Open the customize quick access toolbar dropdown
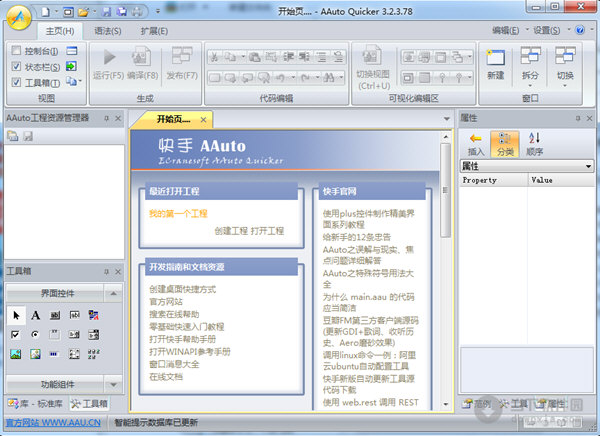Screen dimensions: 600x436 click(x=158, y=11)
